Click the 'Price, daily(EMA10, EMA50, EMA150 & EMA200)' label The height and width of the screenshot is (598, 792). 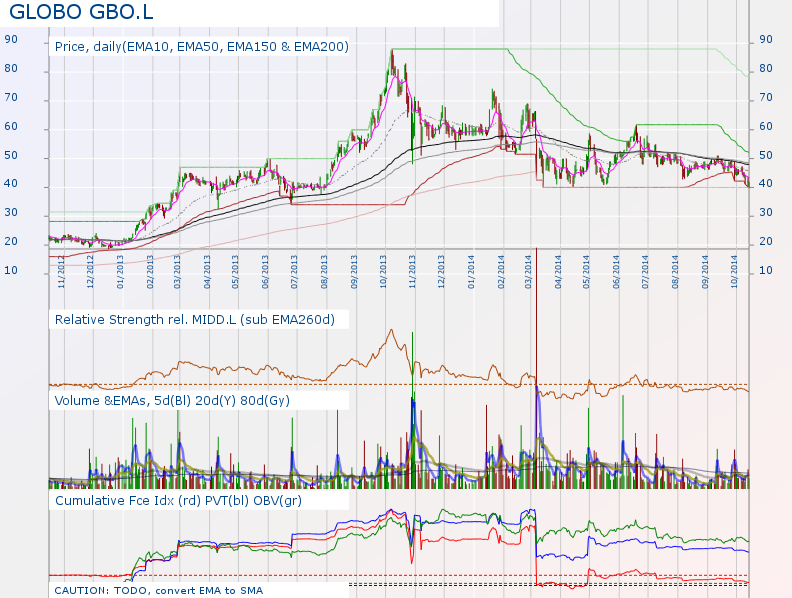[x=202, y=47]
